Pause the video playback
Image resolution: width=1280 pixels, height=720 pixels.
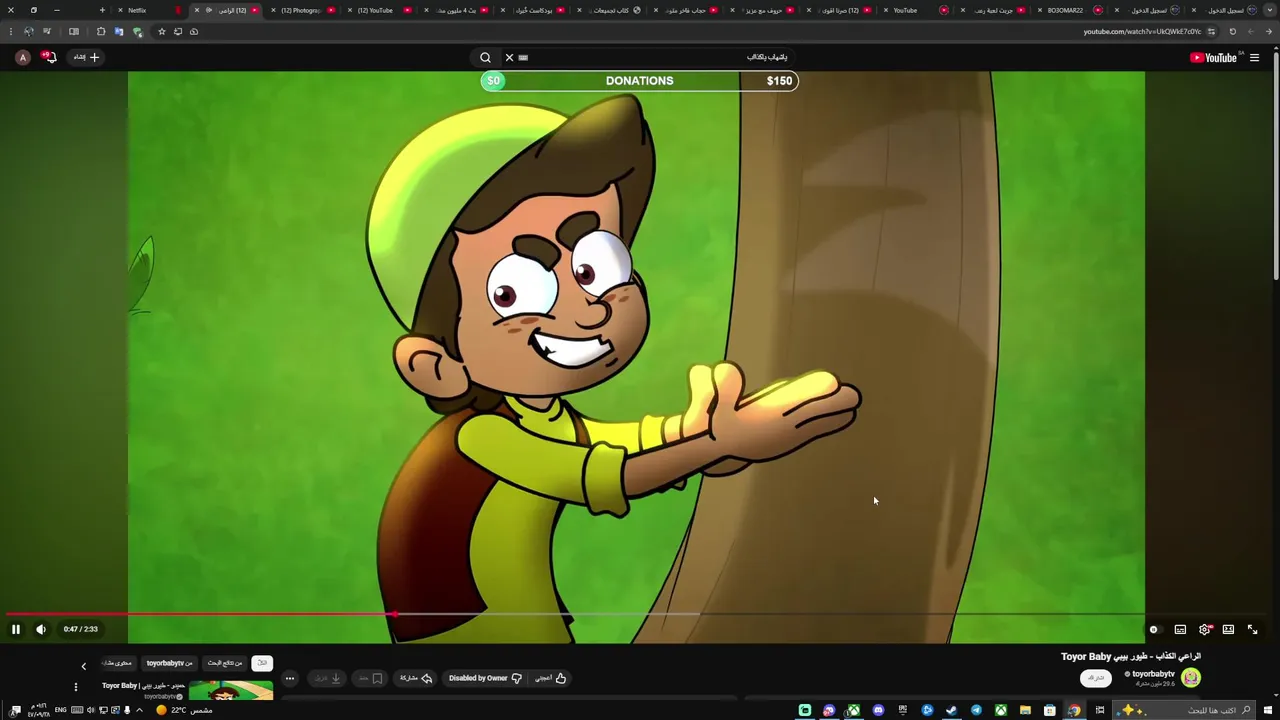15,629
